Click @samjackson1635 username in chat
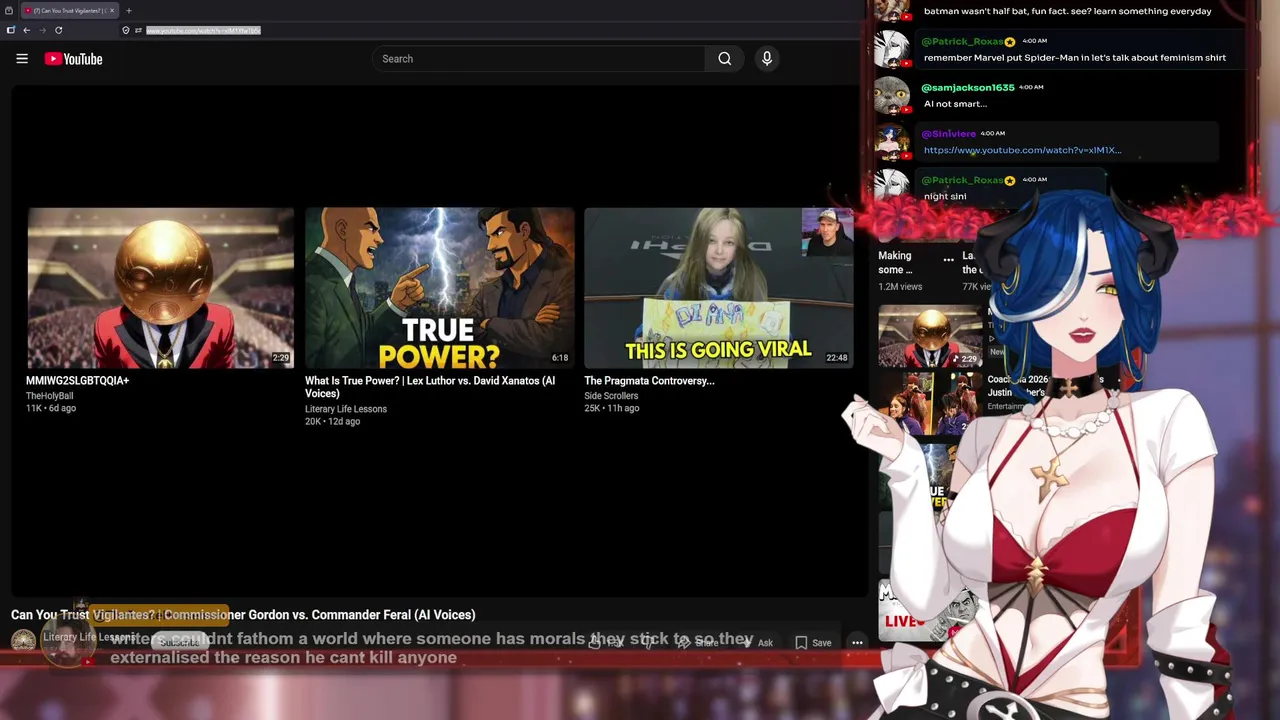1280x720 pixels. pos(968,88)
